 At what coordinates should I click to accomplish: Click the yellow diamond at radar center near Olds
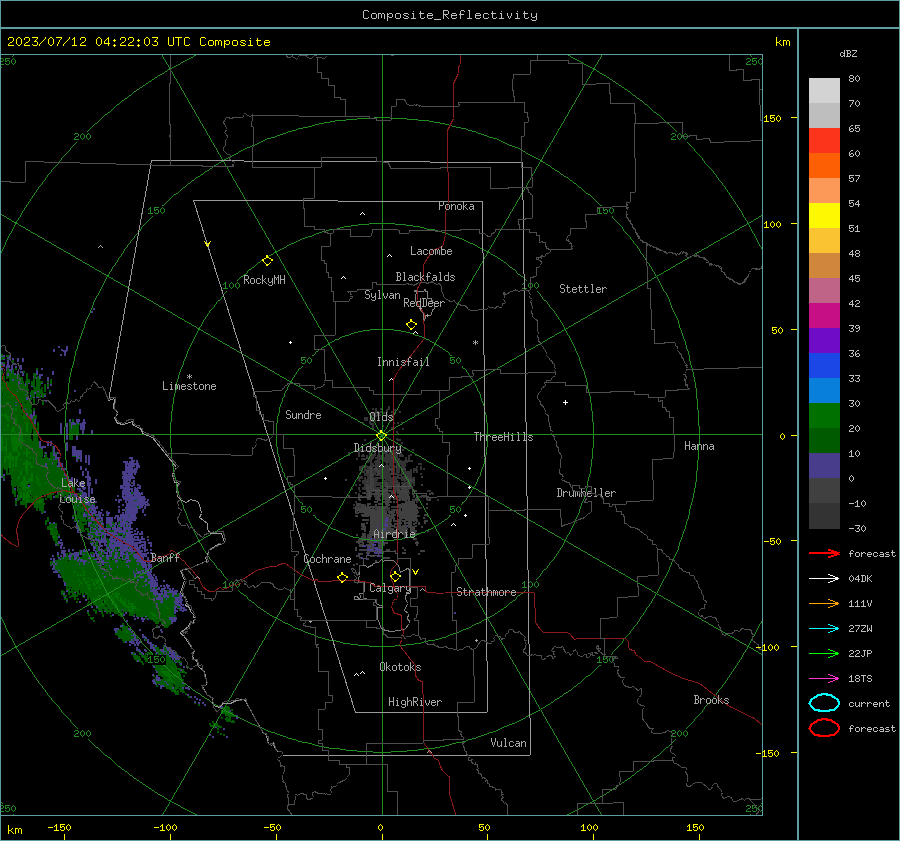tap(381, 436)
